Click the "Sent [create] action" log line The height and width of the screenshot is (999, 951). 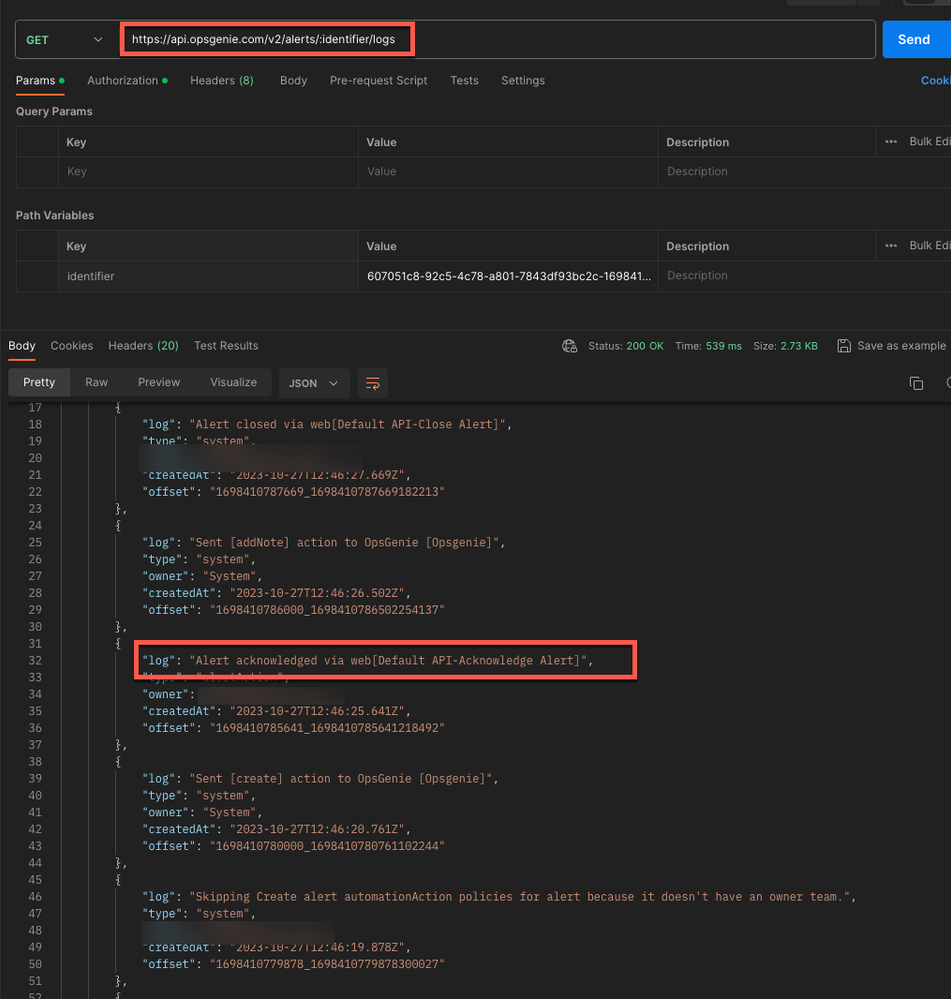coord(320,779)
